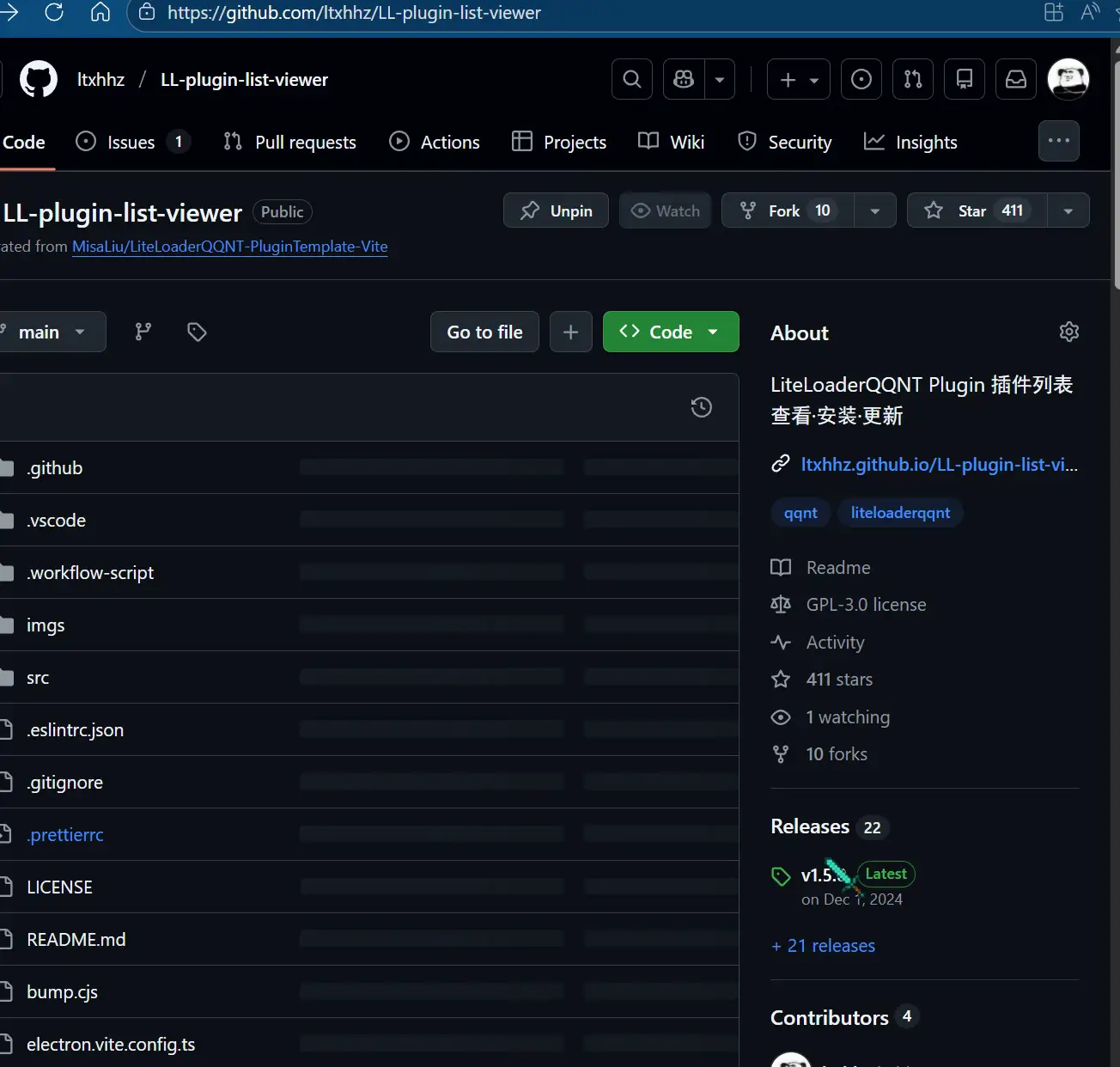Open global pull requests icon in header
This screenshot has height=1067, width=1120.
(913, 80)
